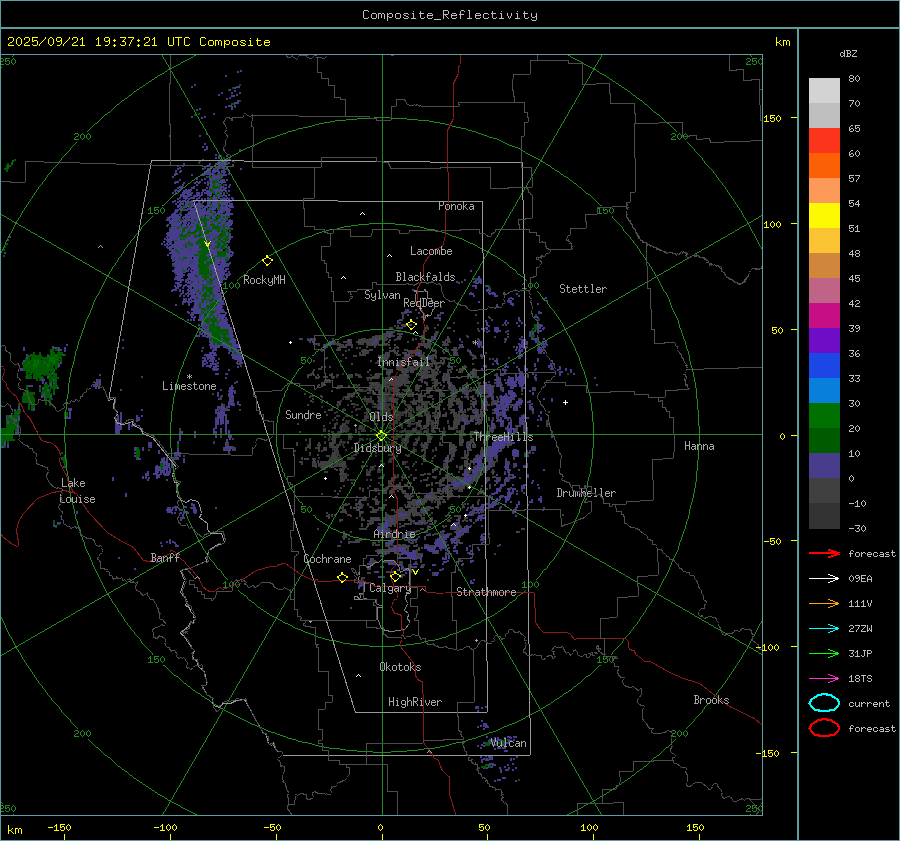Click the Lake Louise map label

[x=77, y=491]
